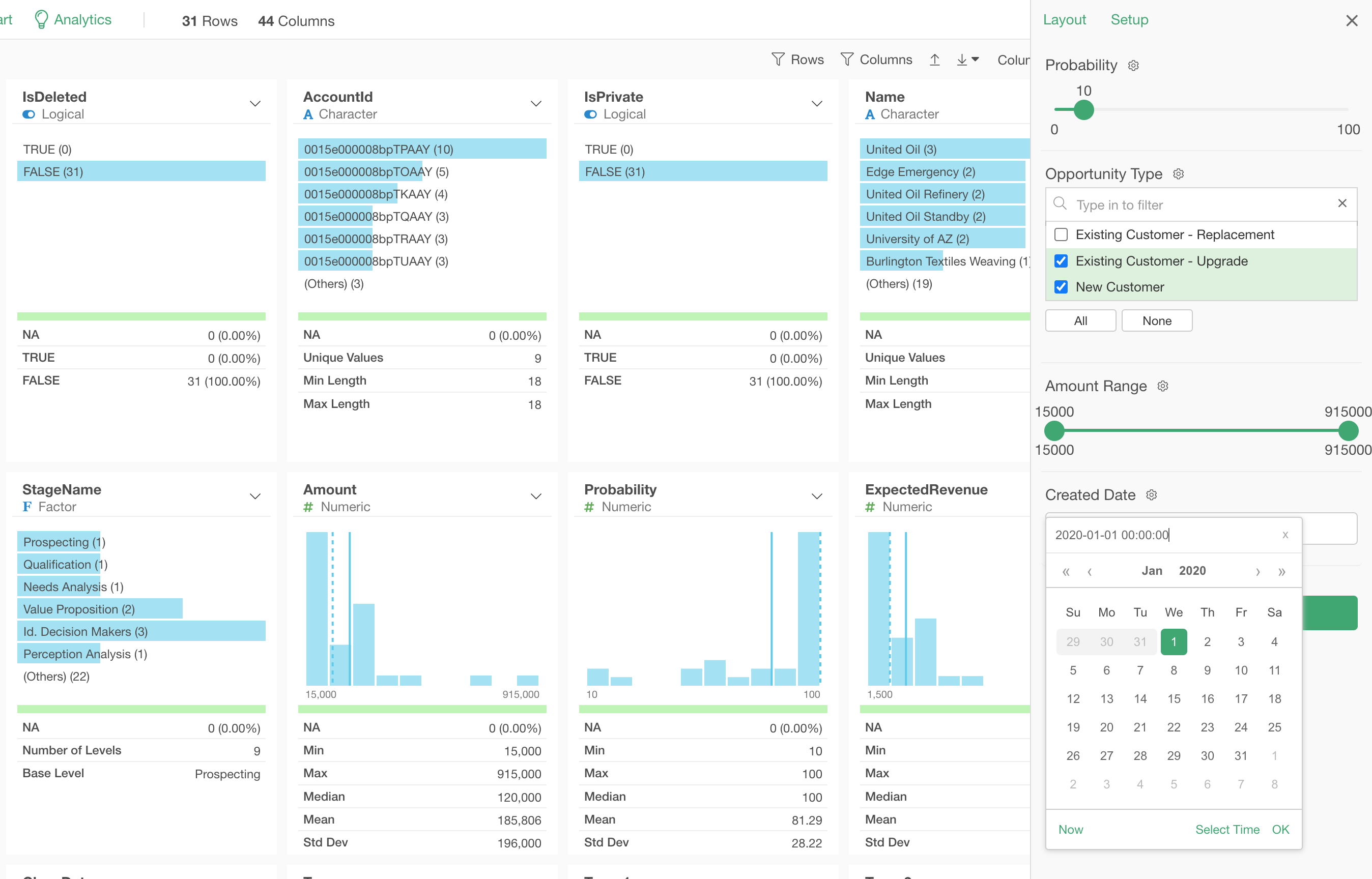The height and width of the screenshot is (879, 1372).
Task: Open the AccountId column dropdown
Action: tap(535, 104)
